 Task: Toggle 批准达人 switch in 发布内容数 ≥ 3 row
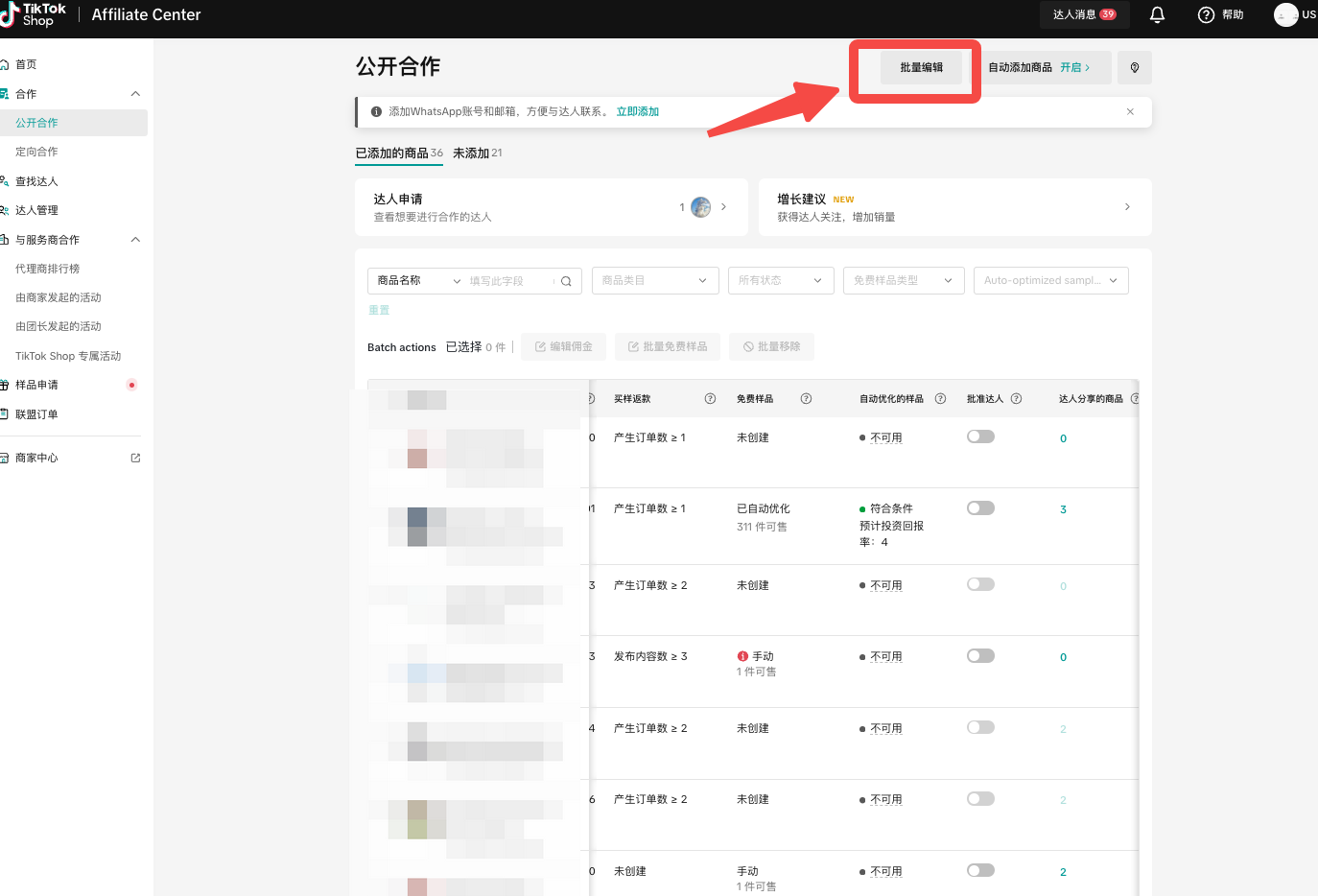click(x=980, y=656)
